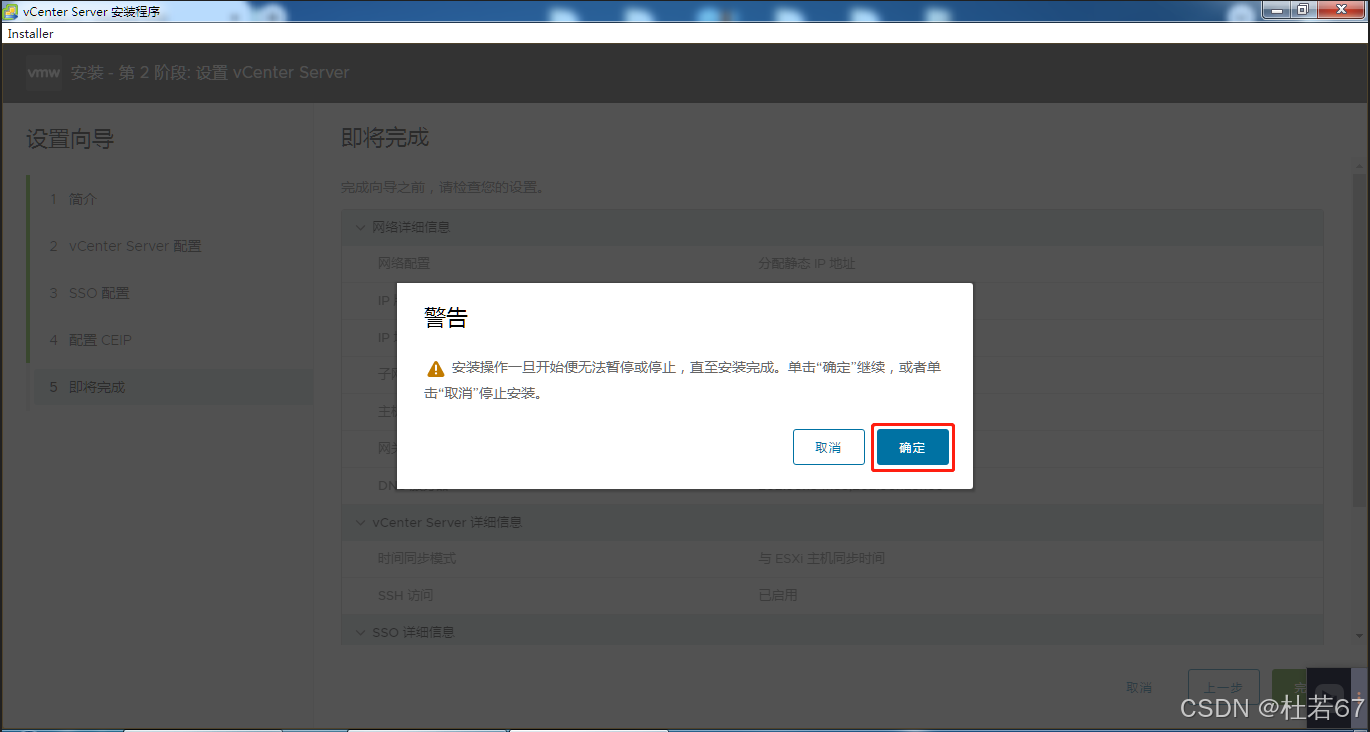The width and height of the screenshot is (1370, 732).
Task: Click the 上一步 back button
Action: (1223, 688)
